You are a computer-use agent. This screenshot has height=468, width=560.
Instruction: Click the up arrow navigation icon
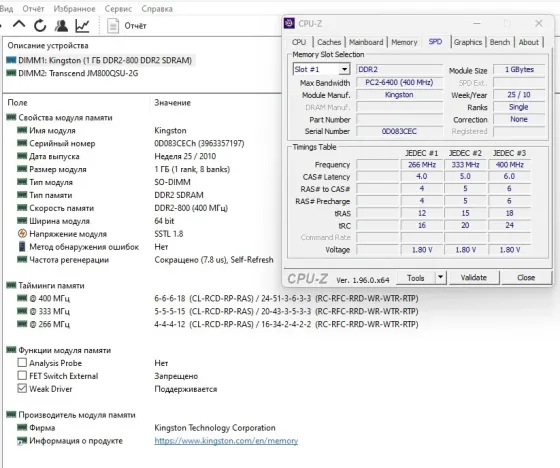click(x=19, y=25)
